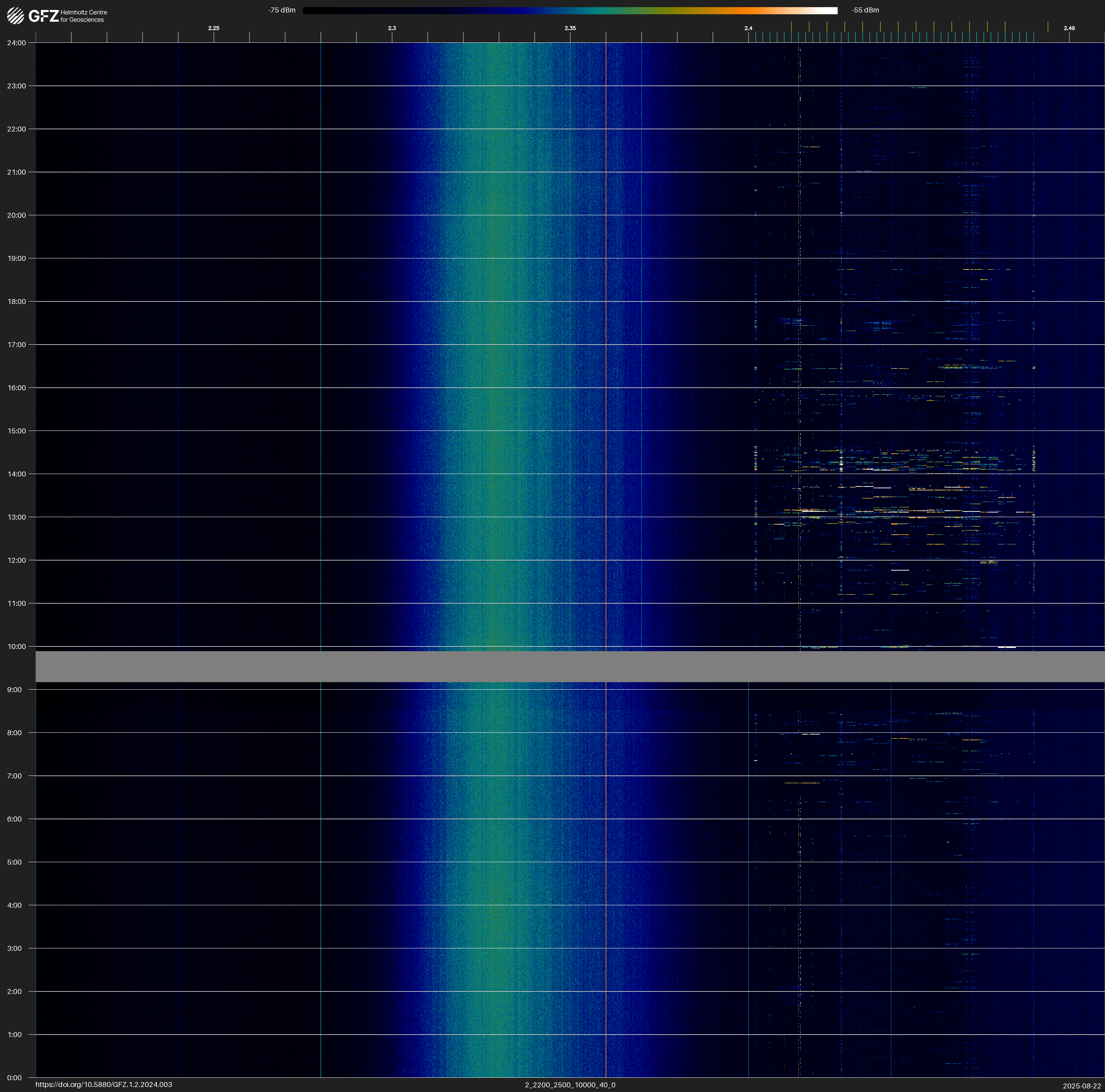Click the 24:00 time axis label

coord(16,43)
